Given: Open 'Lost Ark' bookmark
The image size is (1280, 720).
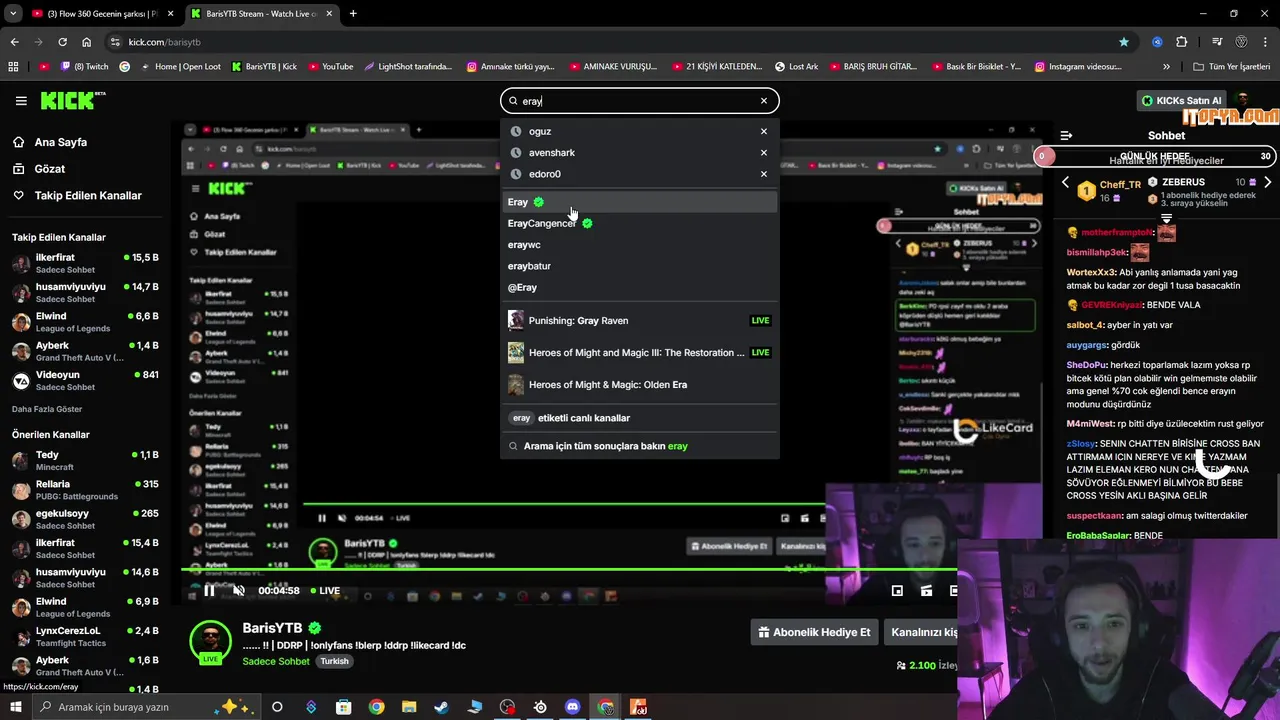Looking at the screenshot, I should point(797,67).
